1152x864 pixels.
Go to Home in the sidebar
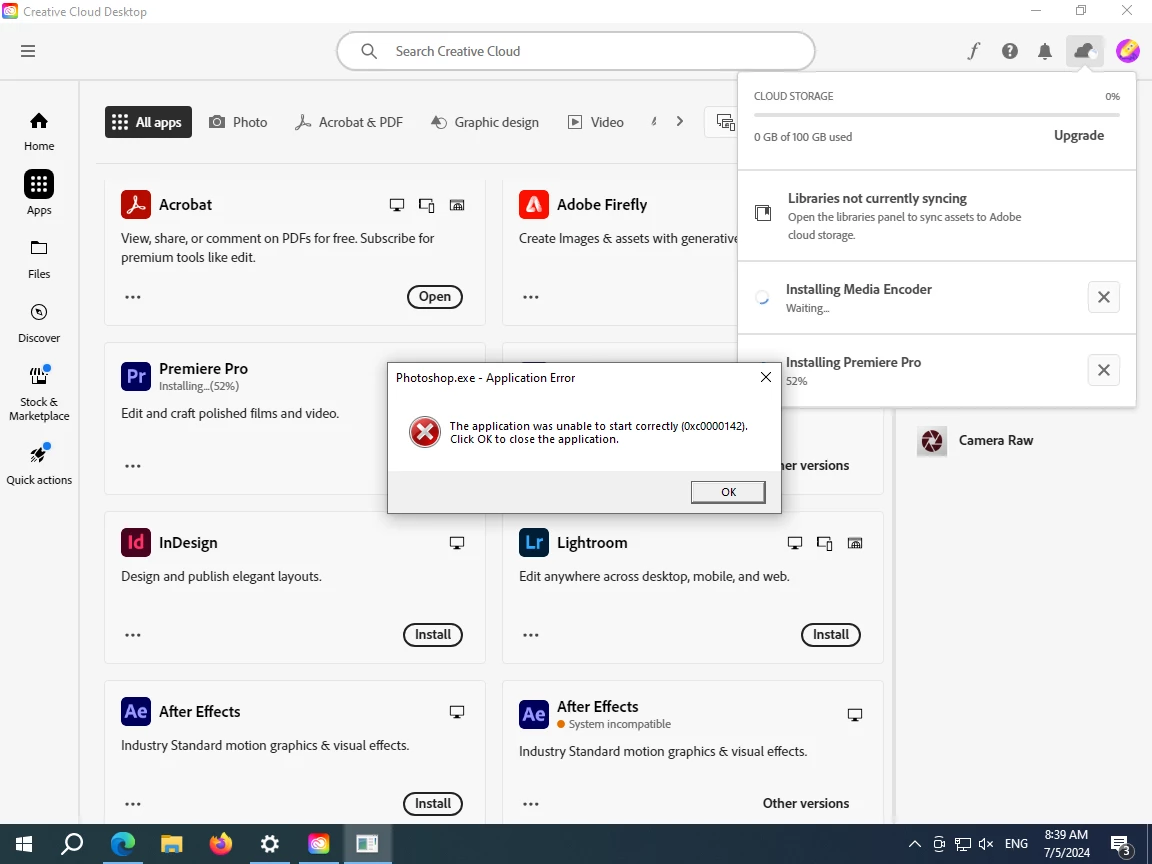[39, 132]
